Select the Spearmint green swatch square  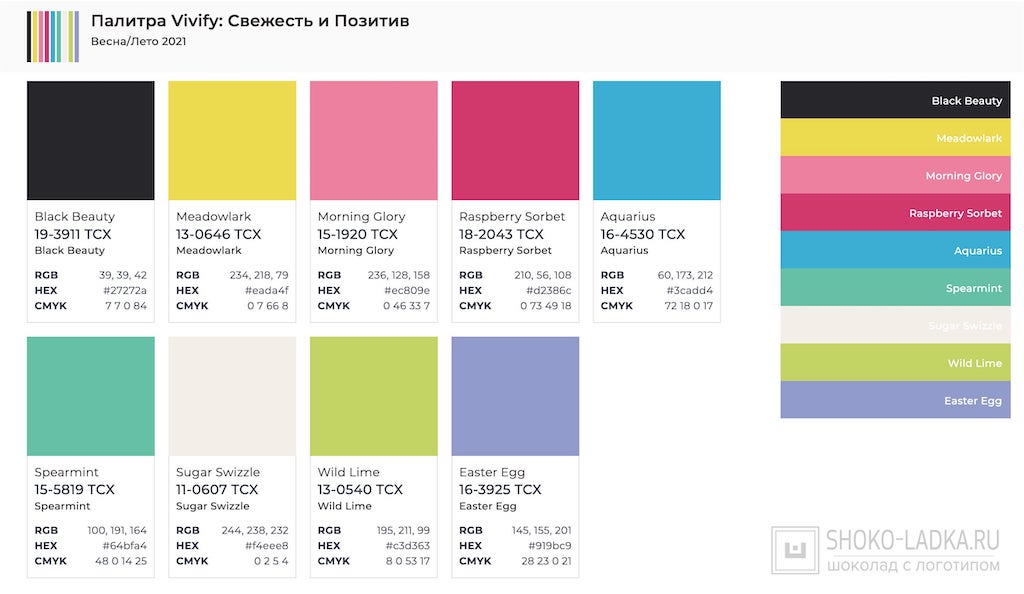(x=91, y=396)
